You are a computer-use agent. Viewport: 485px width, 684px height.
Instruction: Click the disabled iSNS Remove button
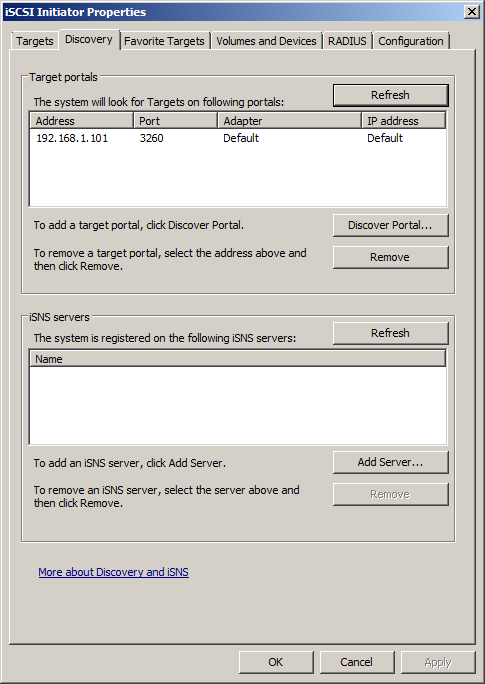click(390, 494)
